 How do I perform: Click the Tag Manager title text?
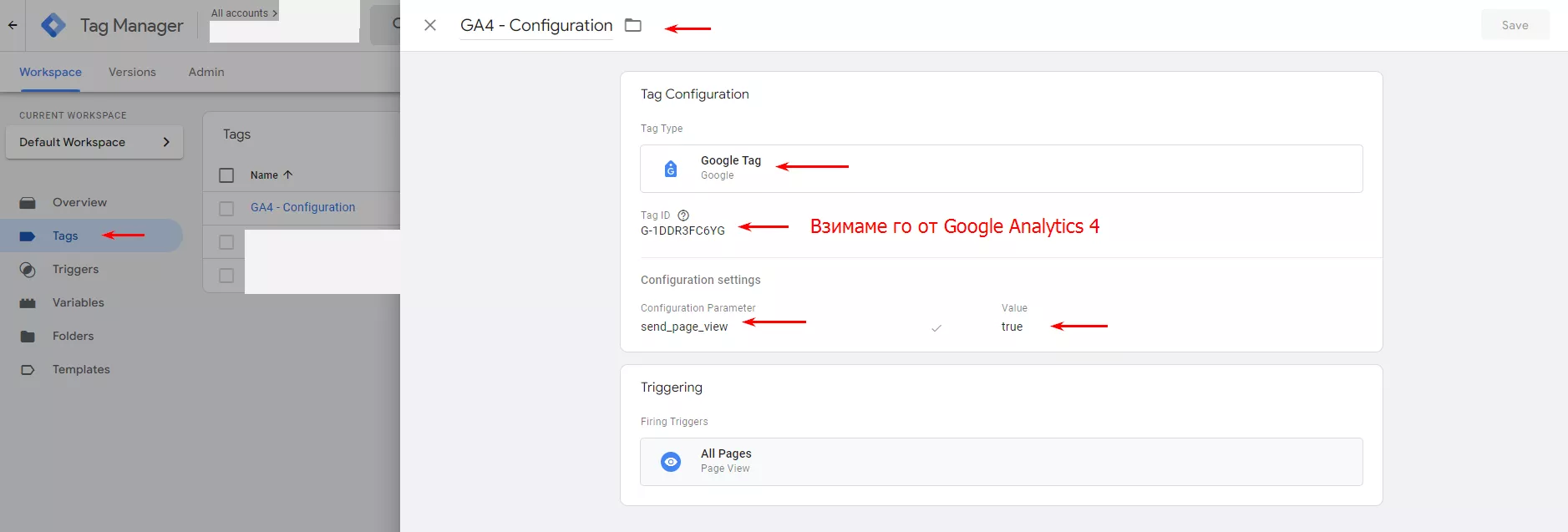(131, 26)
